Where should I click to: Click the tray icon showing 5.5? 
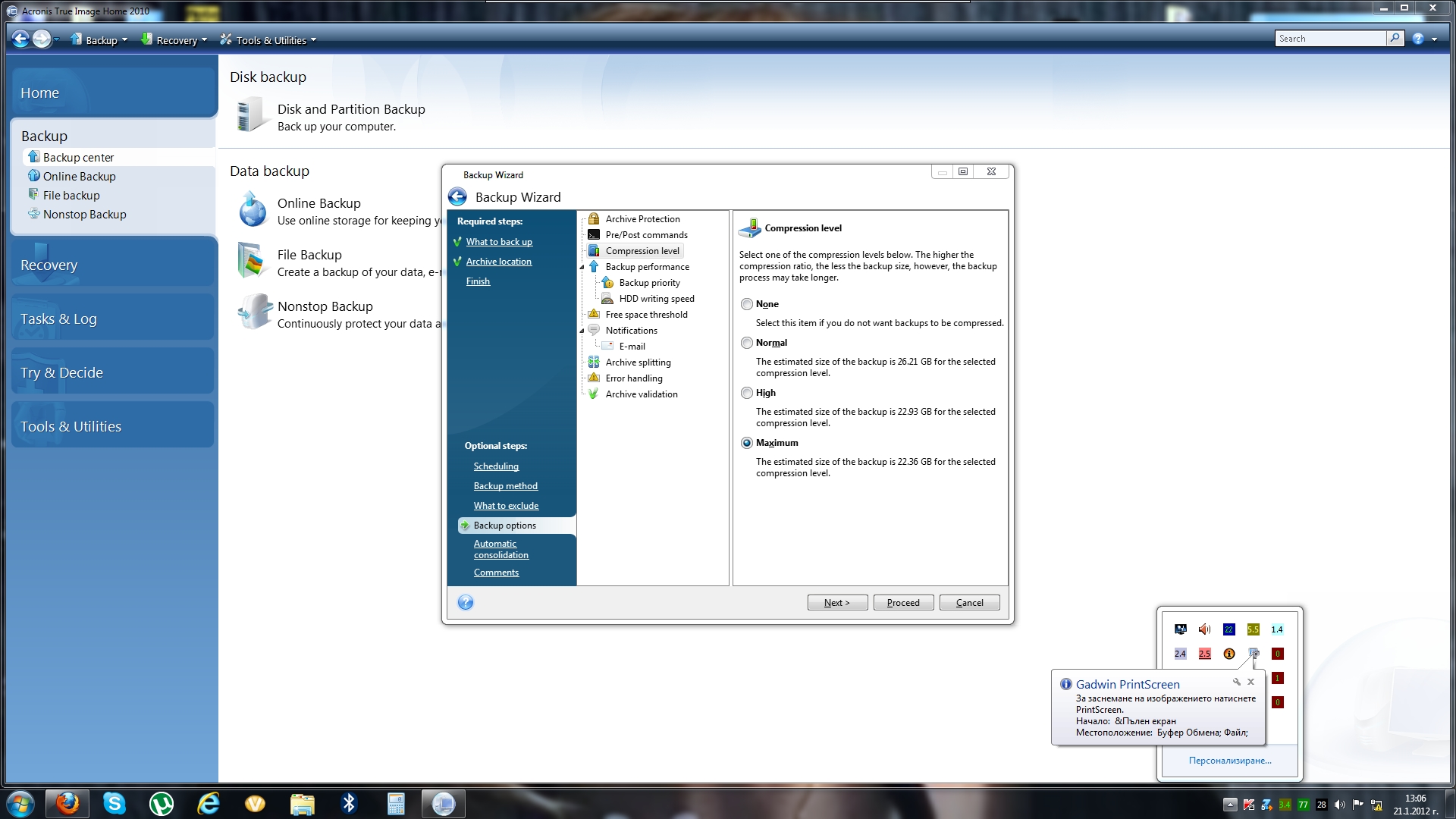pos(1253,629)
